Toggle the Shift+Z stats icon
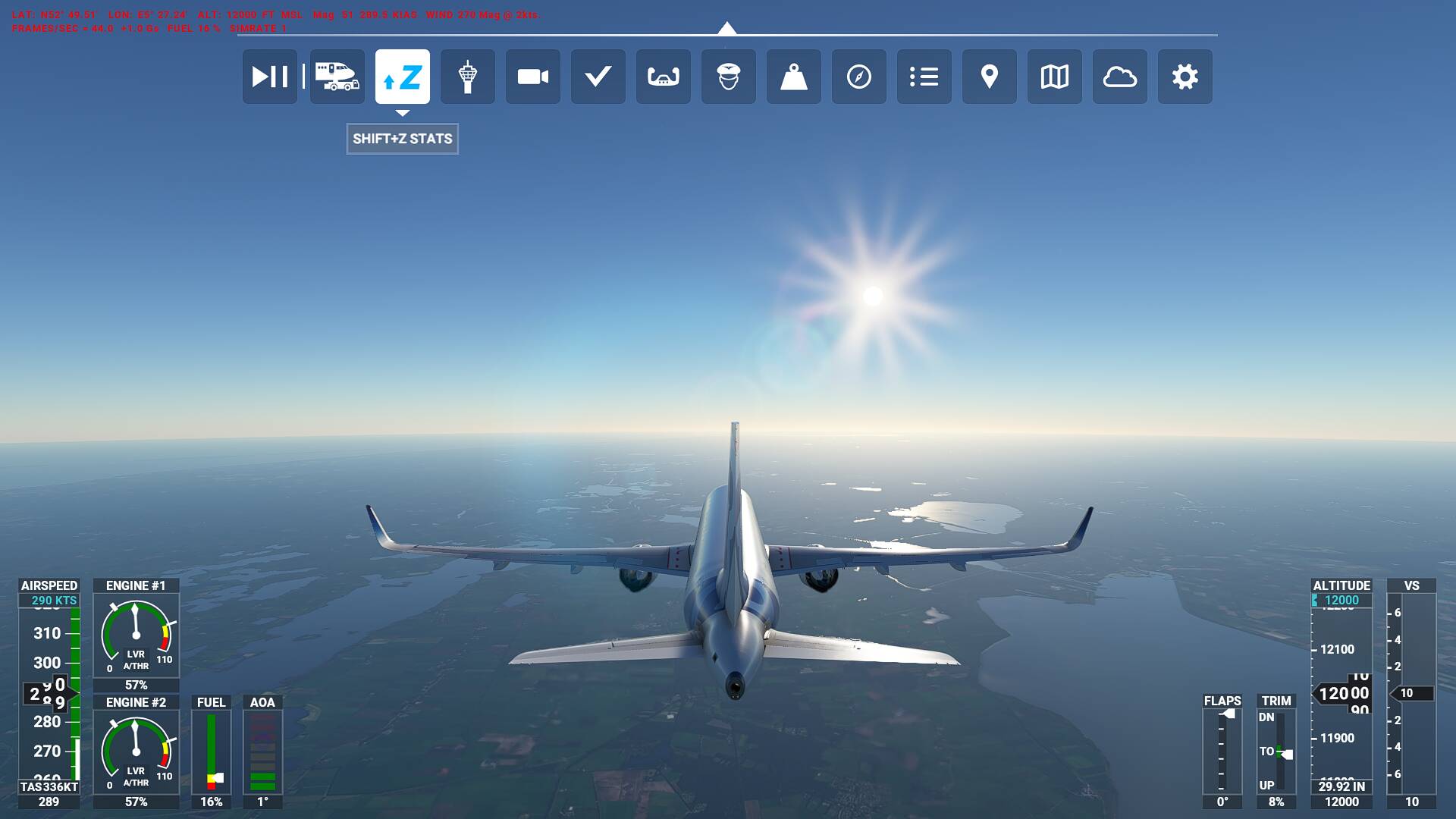Viewport: 1456px width, 819px height. pyautogui.click(x=403, y=77)
